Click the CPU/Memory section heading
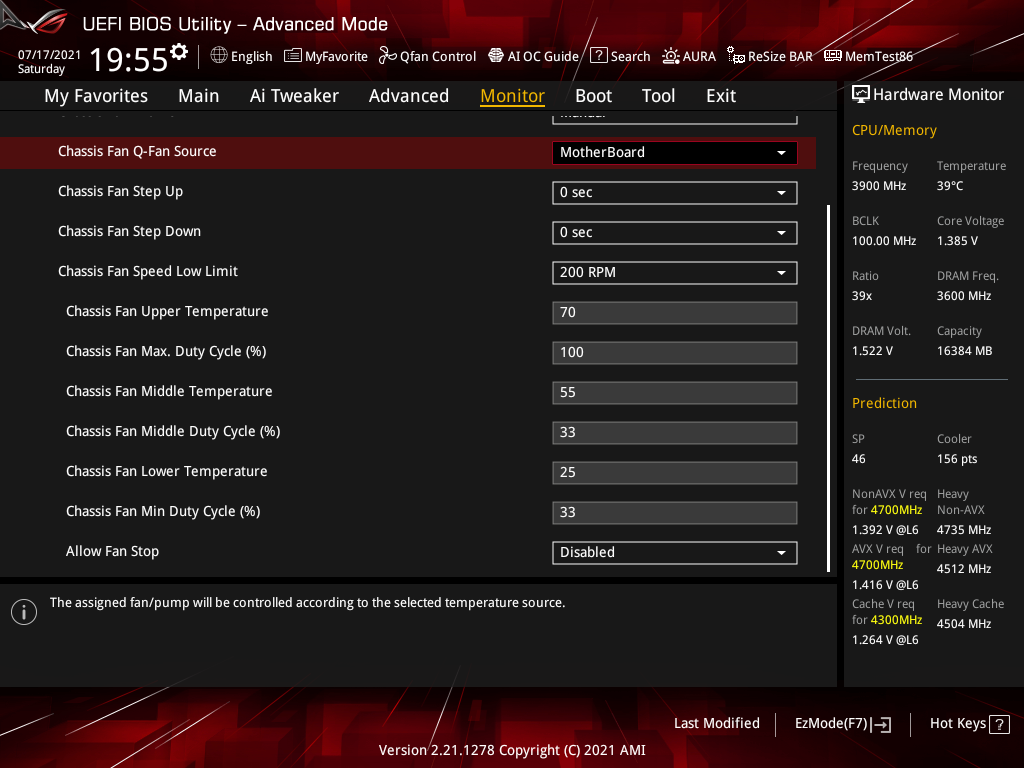Screen dimensions: 1024x768 (x=894, y=130)
